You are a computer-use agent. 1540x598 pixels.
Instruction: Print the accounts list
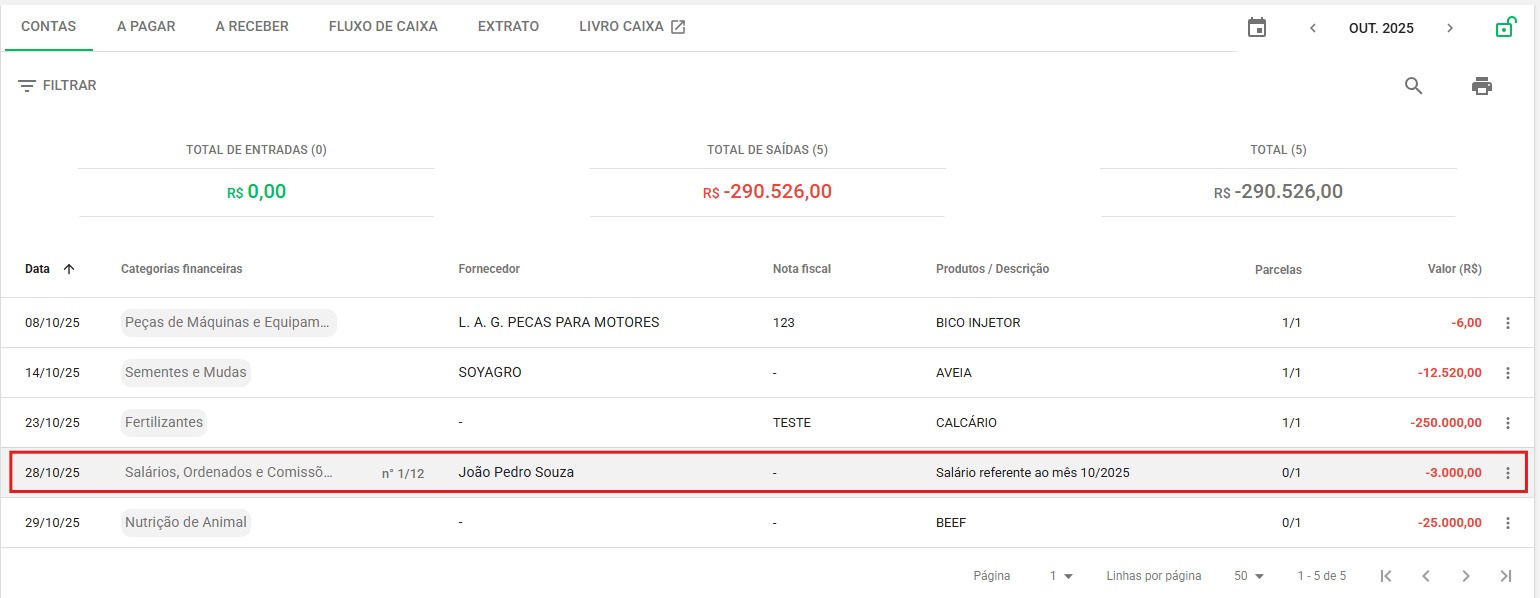1482,86
